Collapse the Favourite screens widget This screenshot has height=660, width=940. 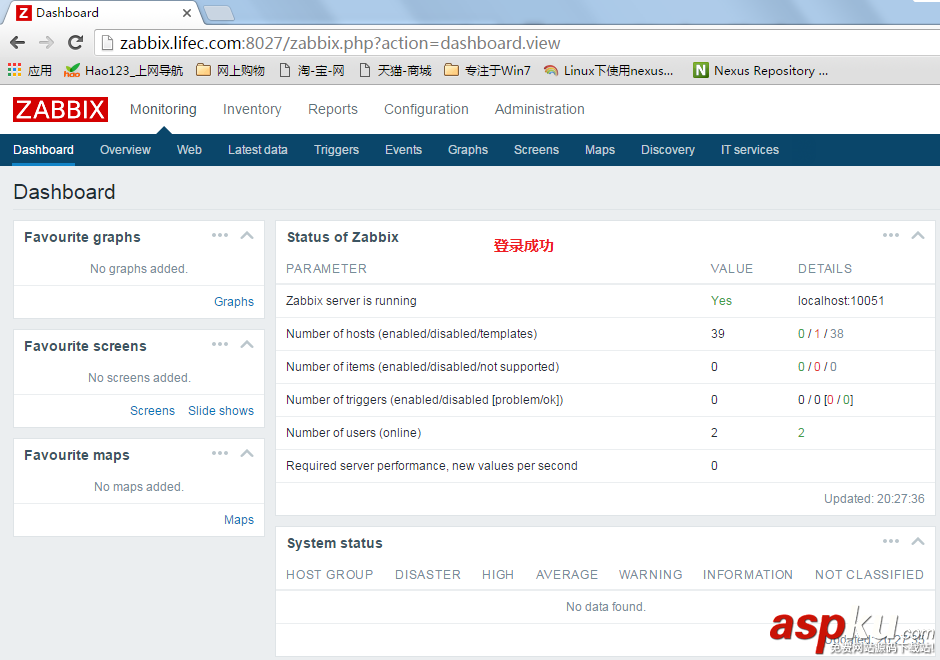point(247,345)
